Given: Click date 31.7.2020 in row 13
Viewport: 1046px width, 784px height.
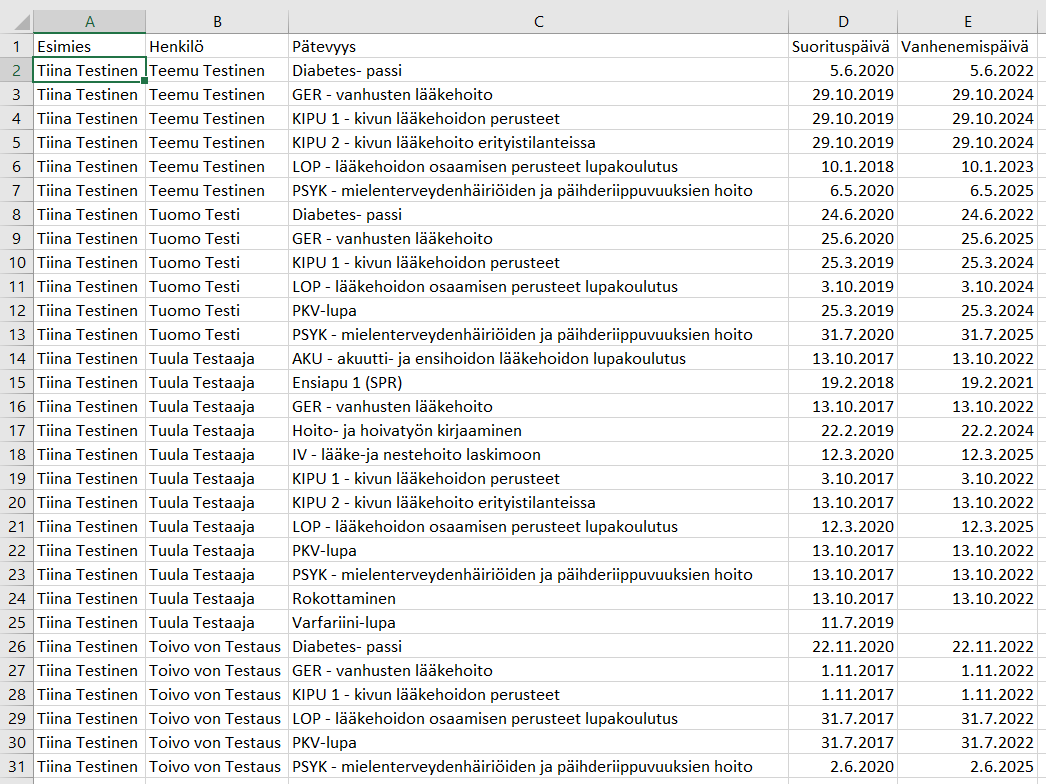Looking at the screenshot, I should 843,334.
